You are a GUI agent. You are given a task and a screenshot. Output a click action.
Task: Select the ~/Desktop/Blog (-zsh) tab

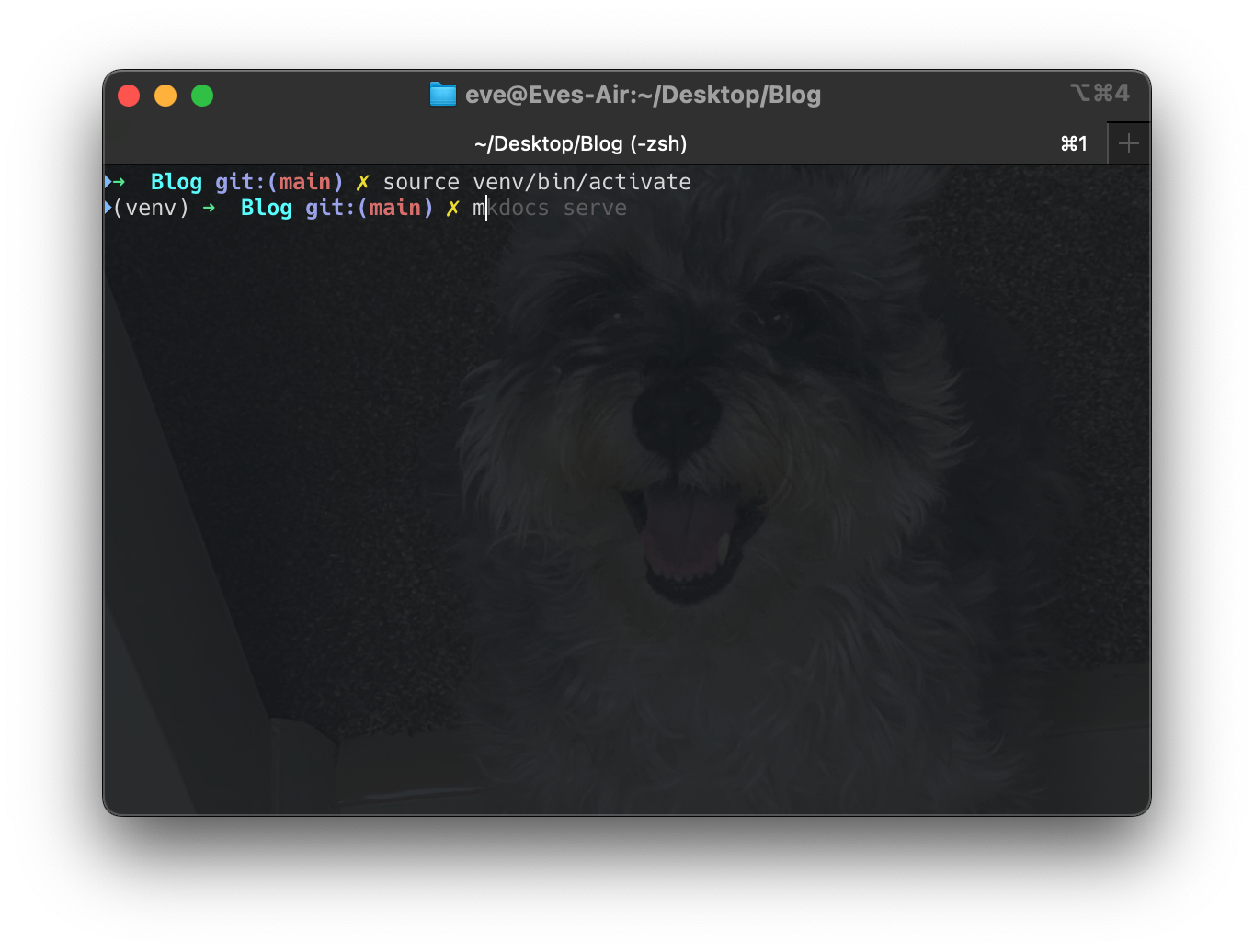(x=581, y=143)
